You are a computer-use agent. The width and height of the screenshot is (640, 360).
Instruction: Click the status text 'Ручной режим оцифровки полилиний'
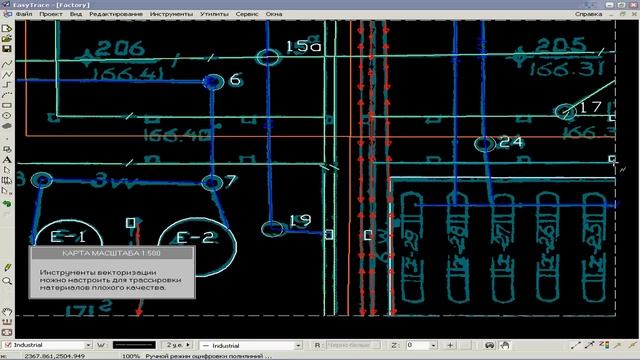pyautogui.click(x=208, y=356)
